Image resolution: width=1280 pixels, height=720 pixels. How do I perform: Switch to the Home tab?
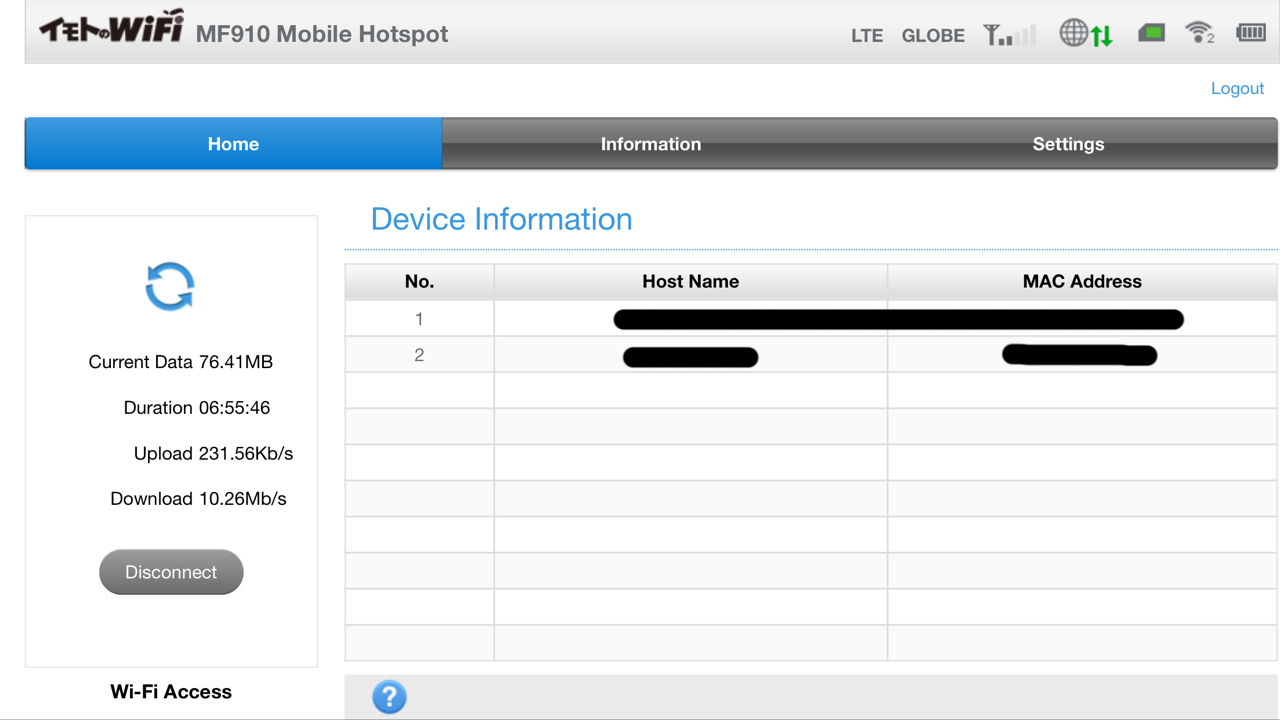pos(233,144)
